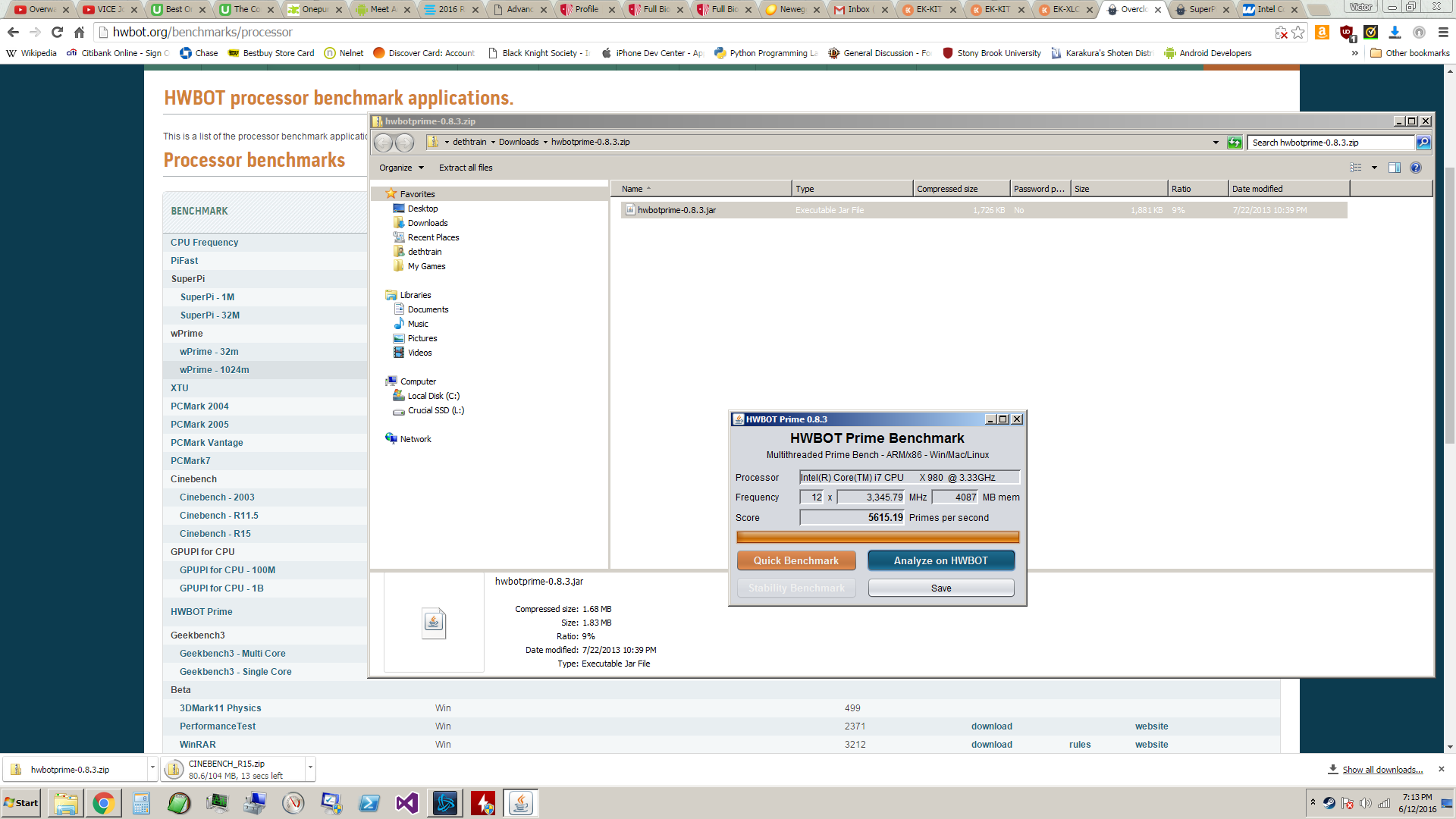This screenshot has height=819, width=1456.
Task: Click Extract all files in toolbar
Action: pos(466,168)
